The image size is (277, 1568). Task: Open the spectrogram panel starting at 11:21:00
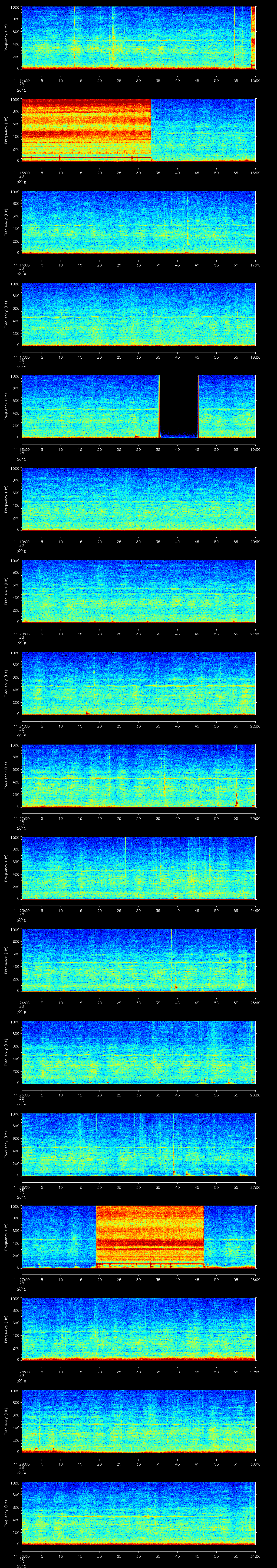pos(138,683)
